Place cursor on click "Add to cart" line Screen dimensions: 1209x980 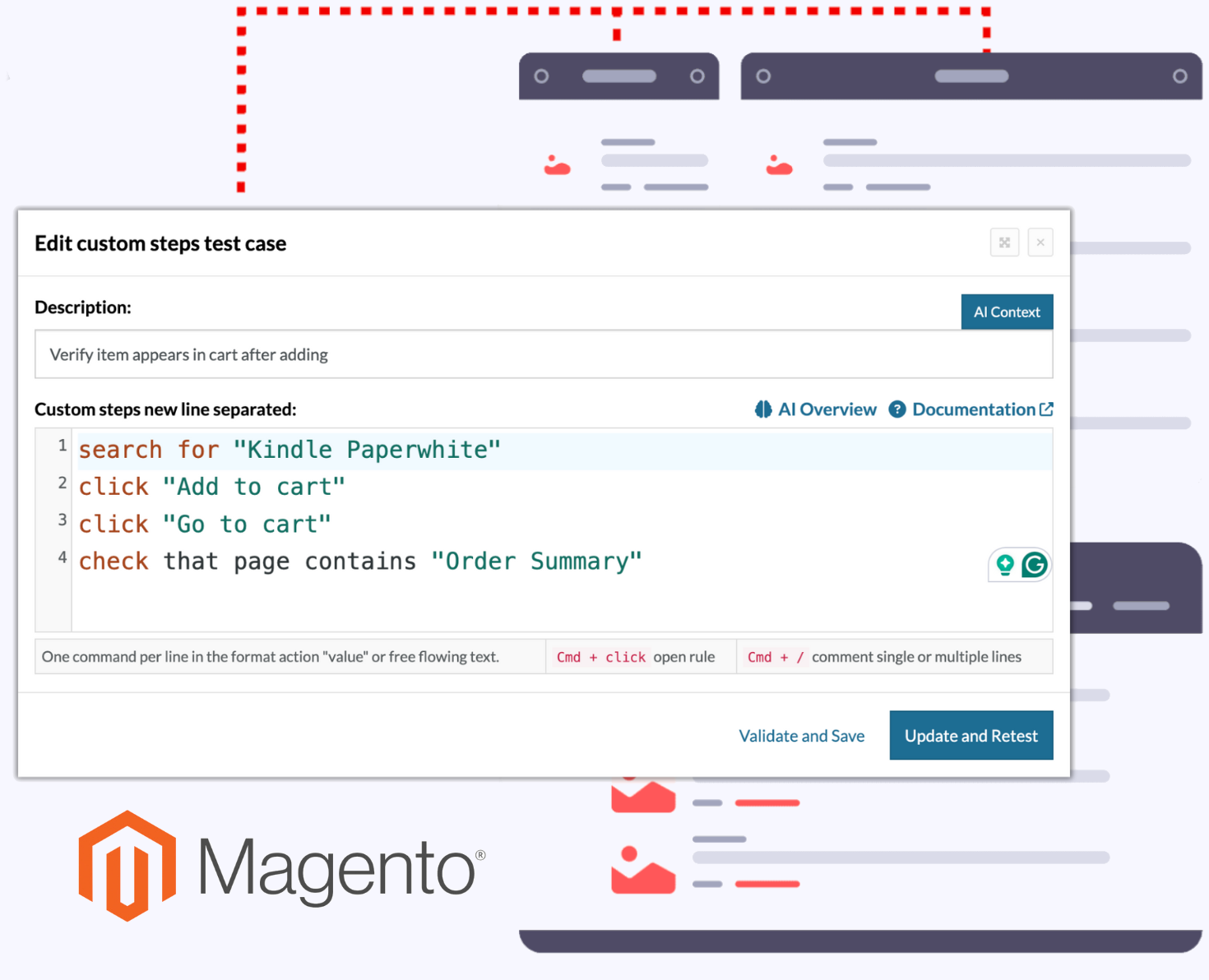tap(212, 487)
